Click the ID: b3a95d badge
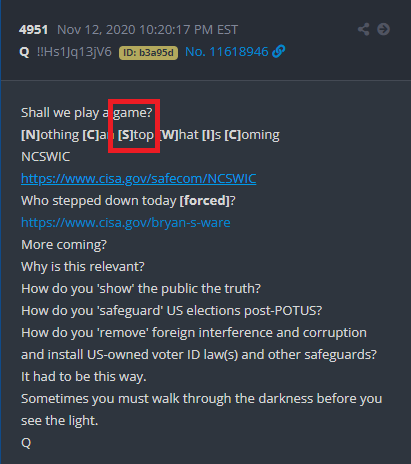 click(148, 53)
